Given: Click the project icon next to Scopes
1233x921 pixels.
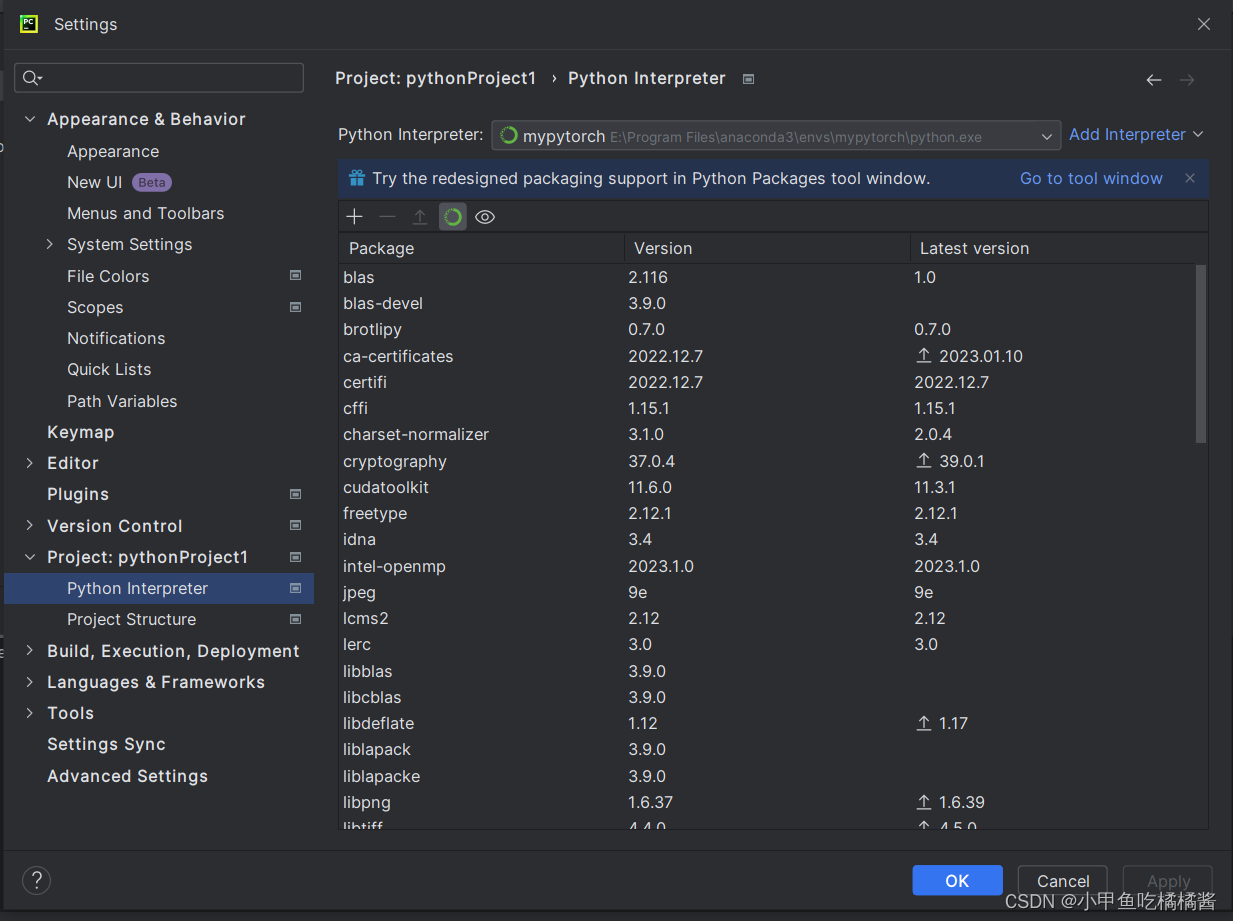Looking at the screenshot, I should click(295, 307).
